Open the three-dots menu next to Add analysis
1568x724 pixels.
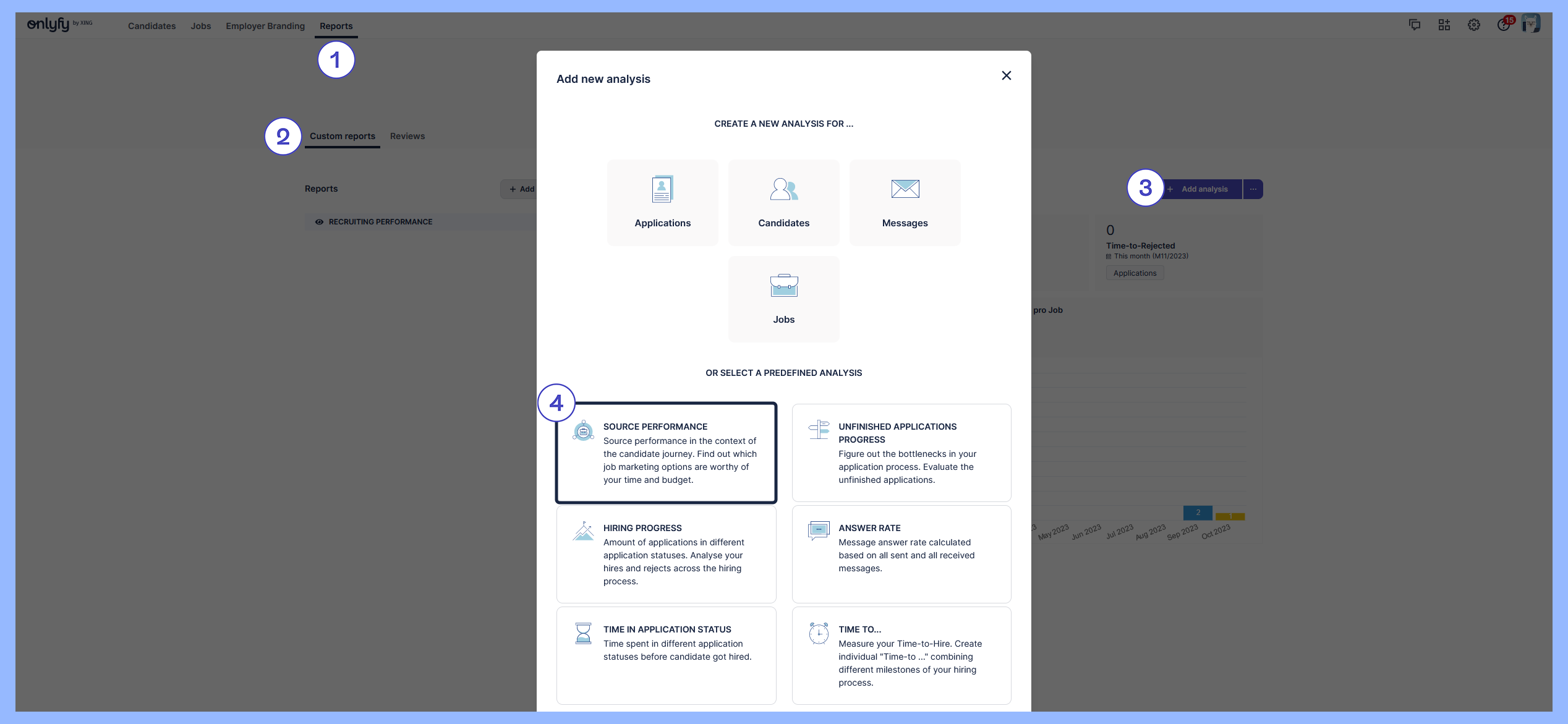pyautogui.click(x=1253, y=189)
